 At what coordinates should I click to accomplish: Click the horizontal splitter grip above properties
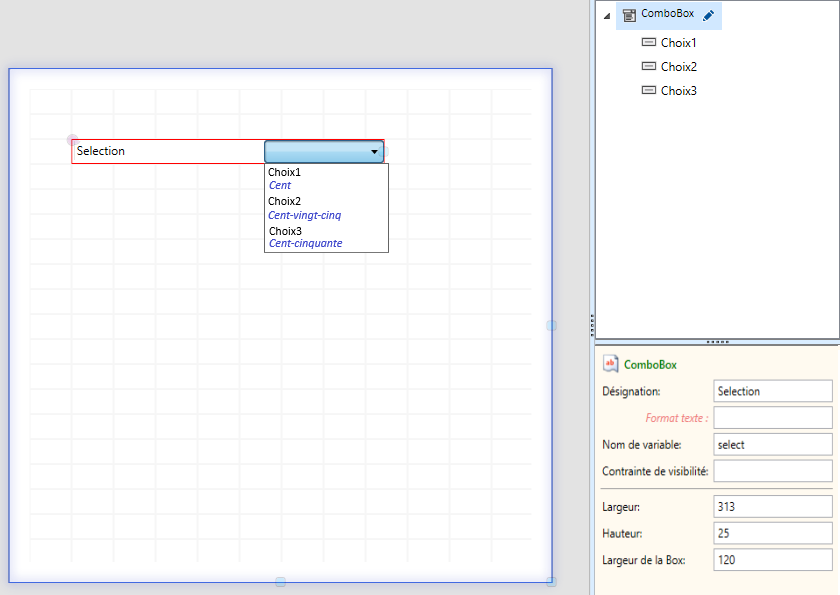717,342
